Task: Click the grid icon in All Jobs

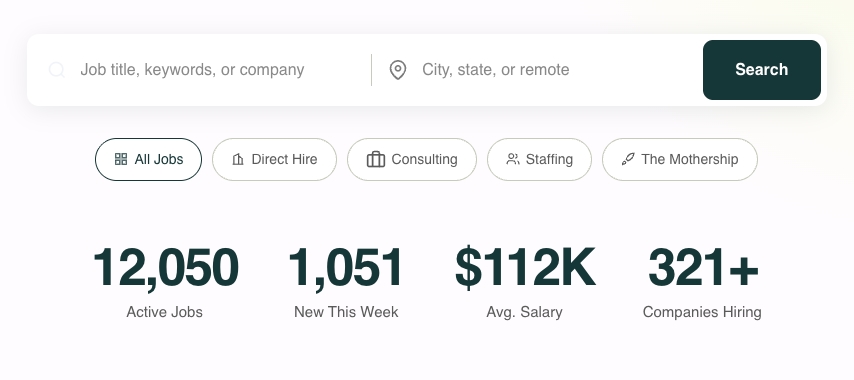Action: point(121,159)
